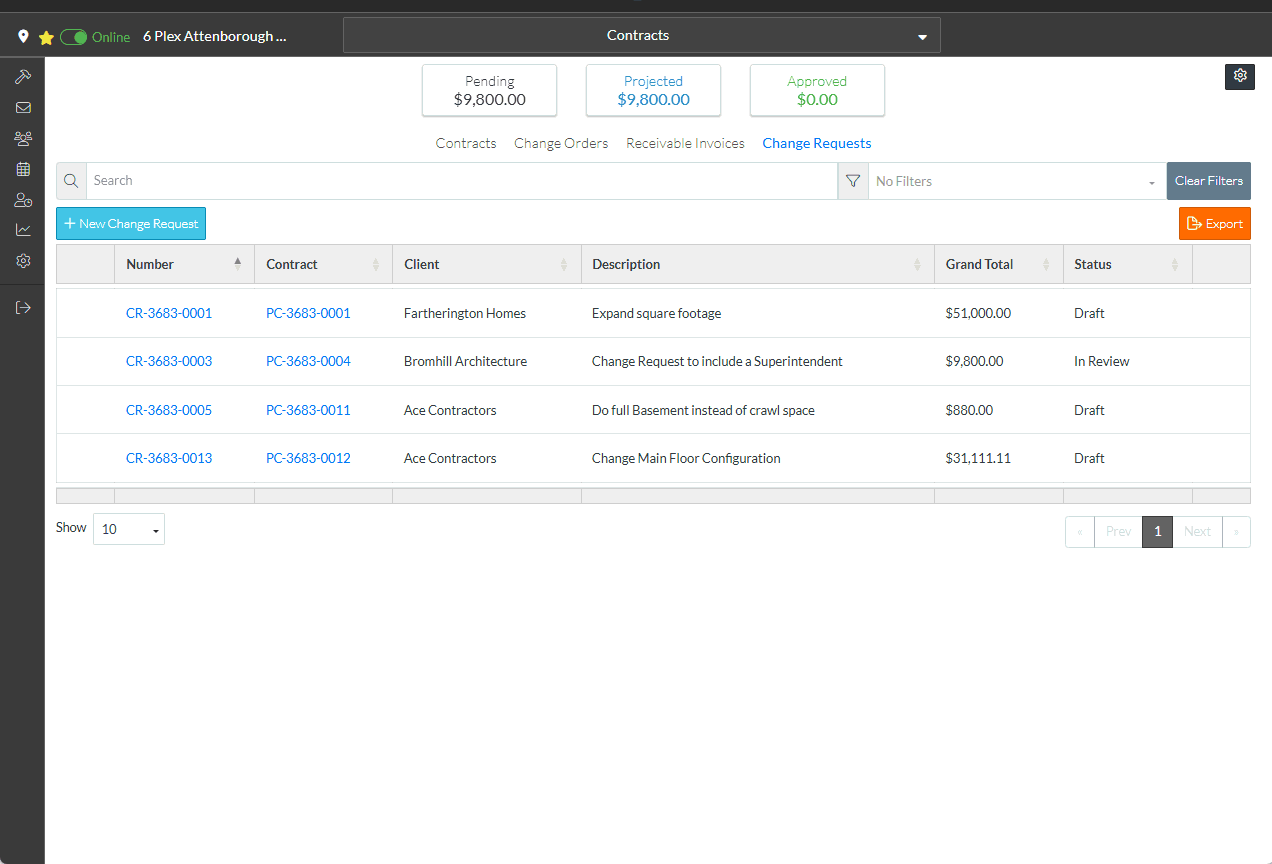Open the gear settings button at top right
The width and height of the screenshot is (1272, 864).
pos(1239,76)
